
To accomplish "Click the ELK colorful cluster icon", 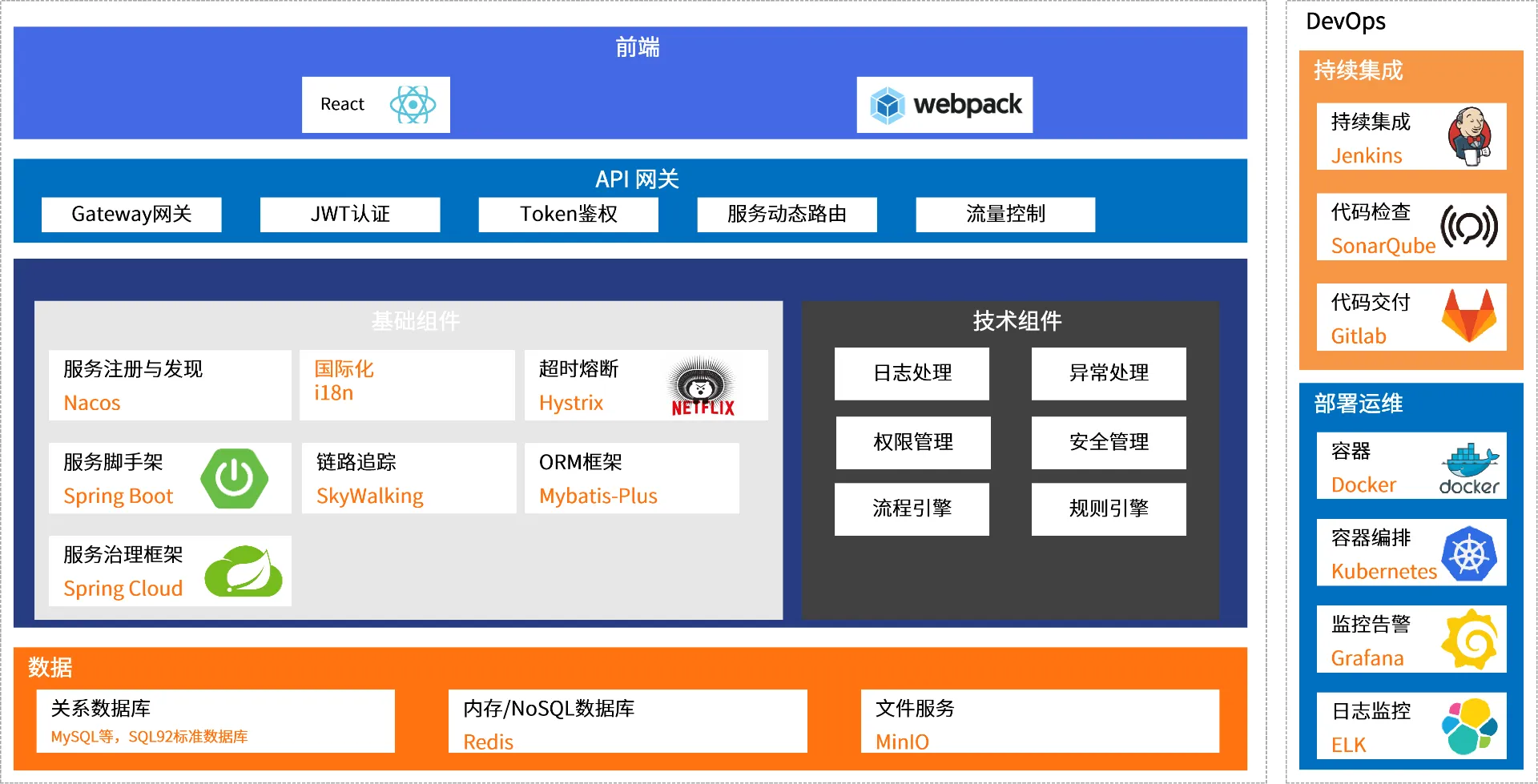I will (x=1469, y=726).
